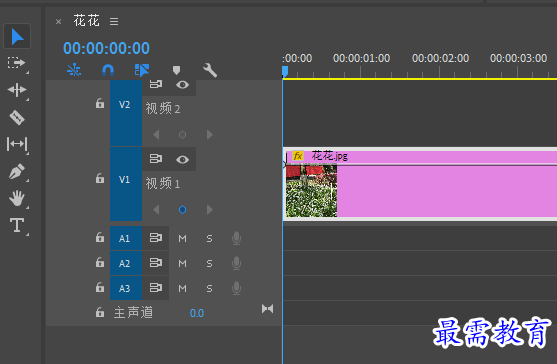Toggle V2 track lock
The height and width of the screenshot is (364, 557).
100,103
